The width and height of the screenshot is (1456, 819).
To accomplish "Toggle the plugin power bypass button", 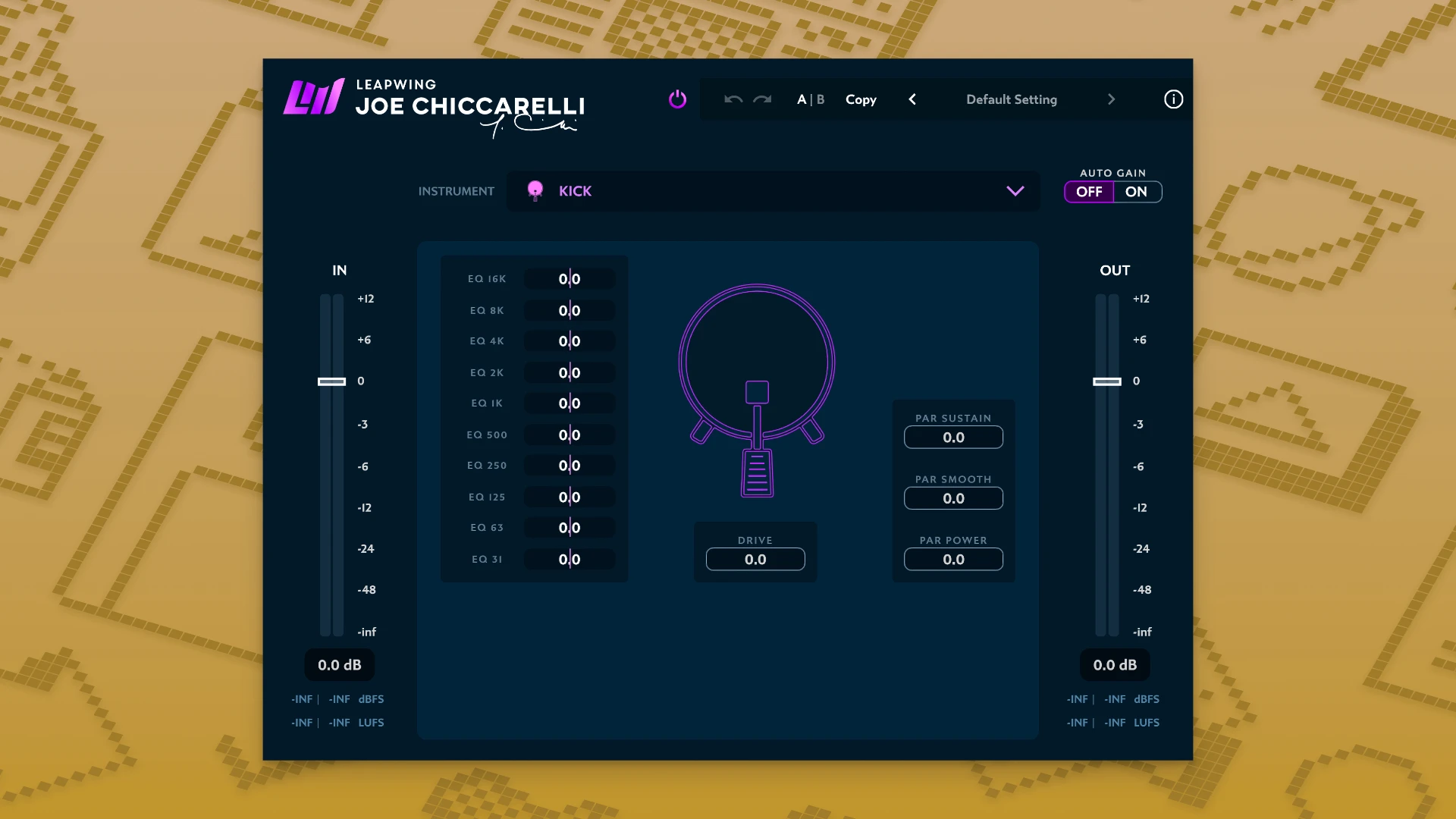I will (677, 99).
